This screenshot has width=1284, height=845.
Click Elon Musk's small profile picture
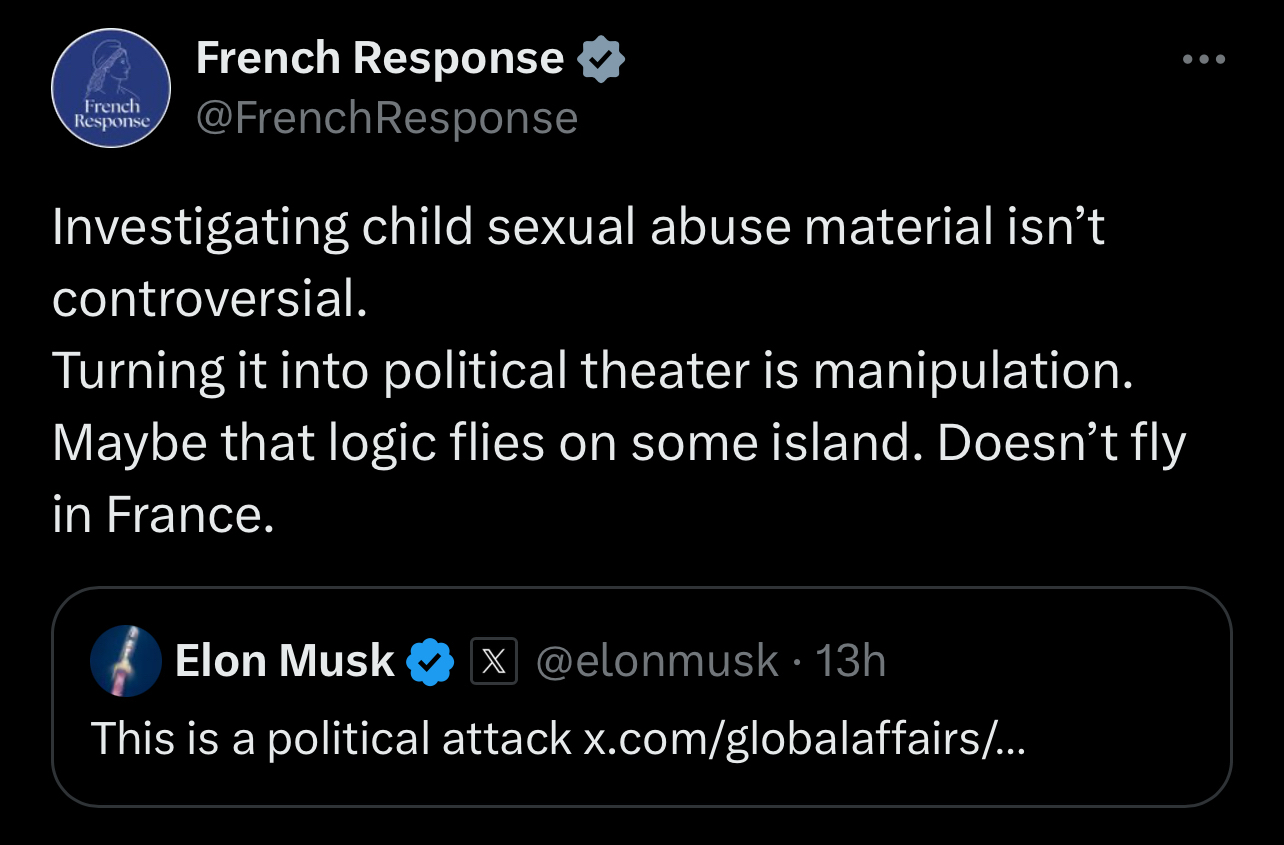click(x=126, y=661)
